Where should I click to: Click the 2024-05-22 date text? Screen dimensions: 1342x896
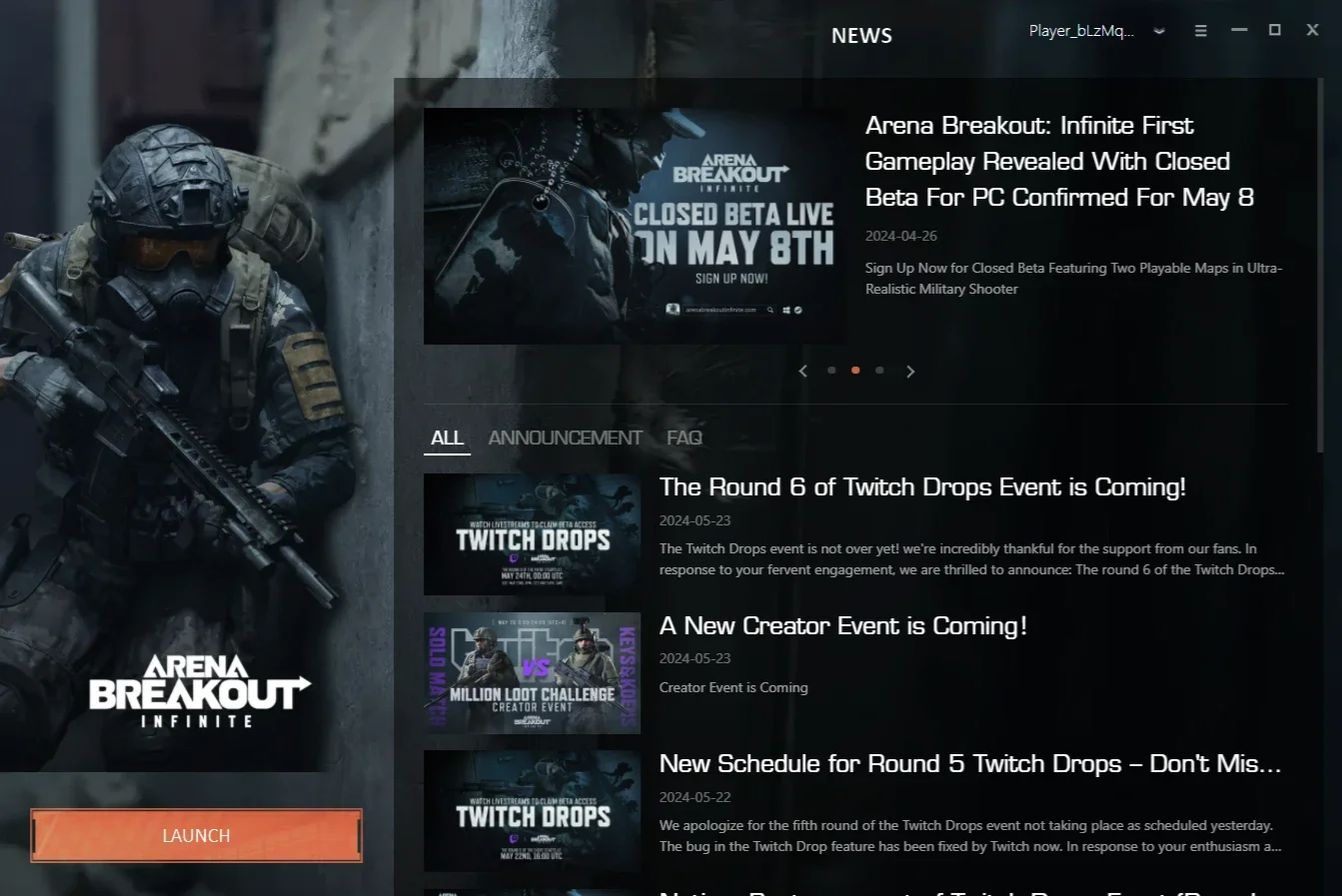tap(695, 797)
